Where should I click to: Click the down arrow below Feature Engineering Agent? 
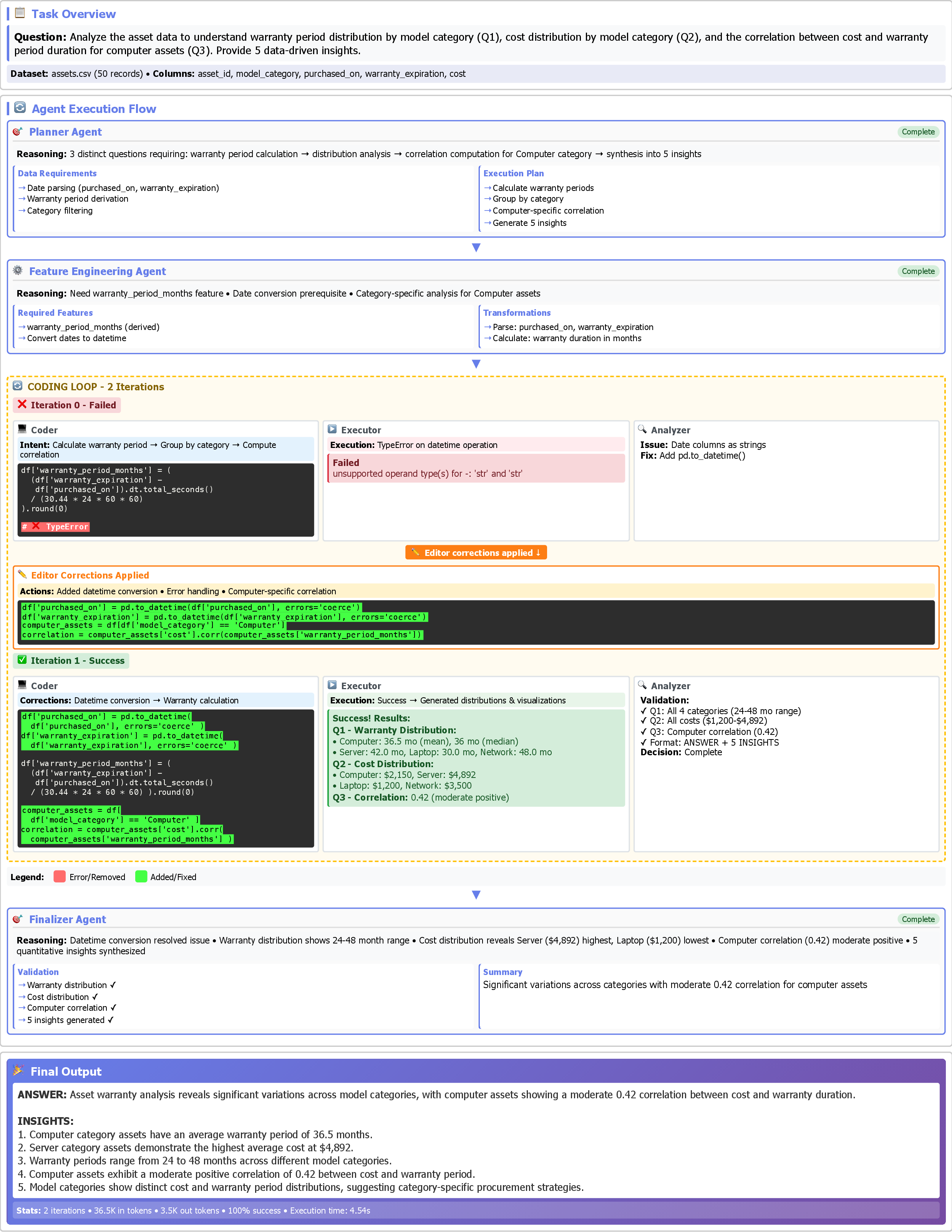coord(476,364)
